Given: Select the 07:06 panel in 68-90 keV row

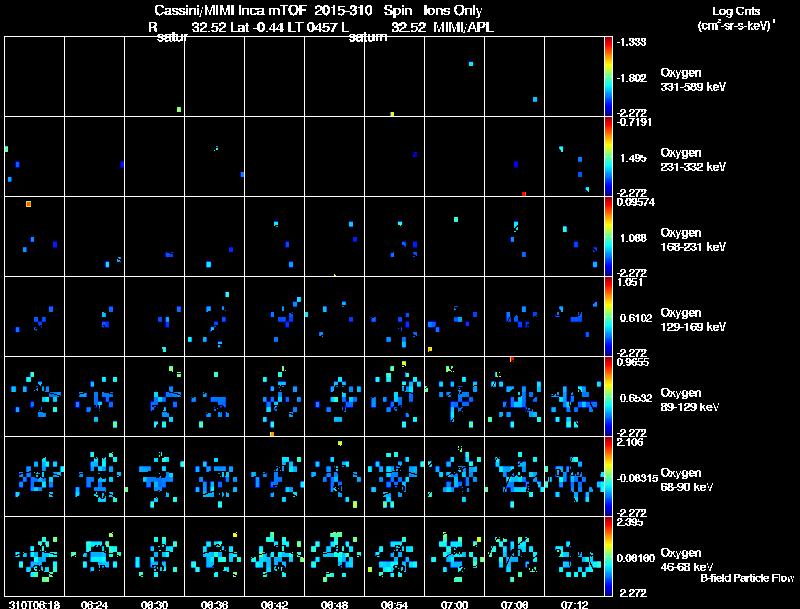Looking at the screenshot, I should [514, 476].
